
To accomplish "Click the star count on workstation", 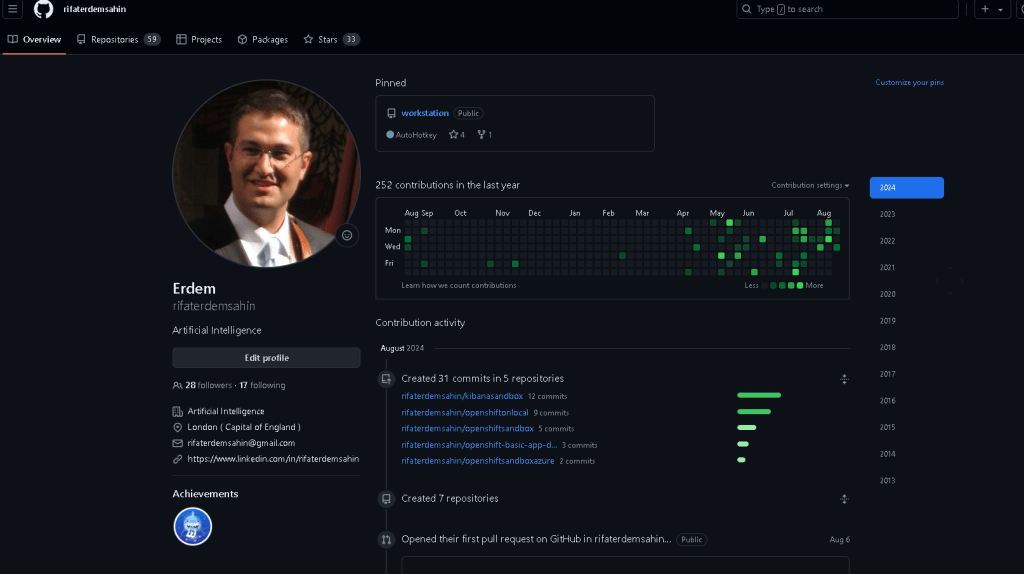I will 457,135.
